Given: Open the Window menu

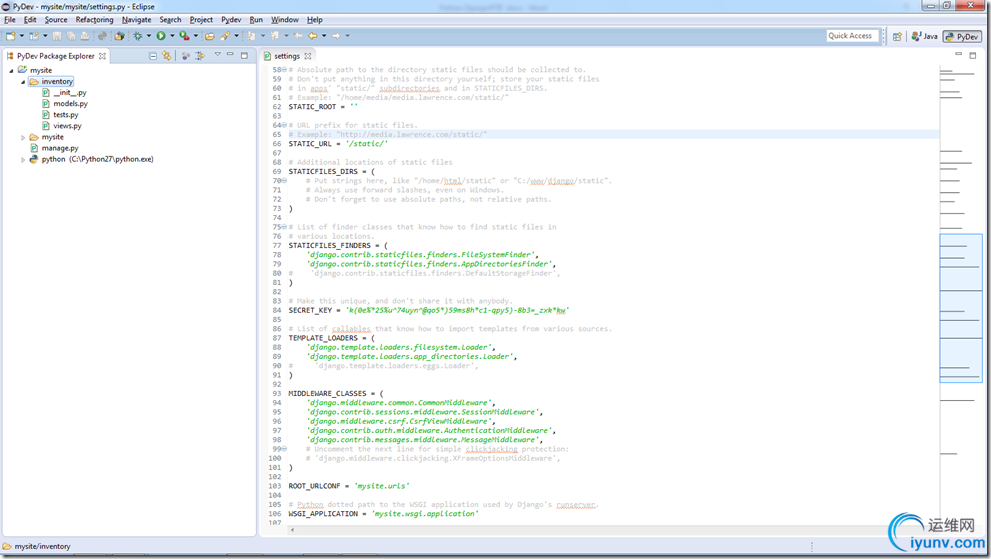Looking at the screenshot, I should click(x=284, y=20).
